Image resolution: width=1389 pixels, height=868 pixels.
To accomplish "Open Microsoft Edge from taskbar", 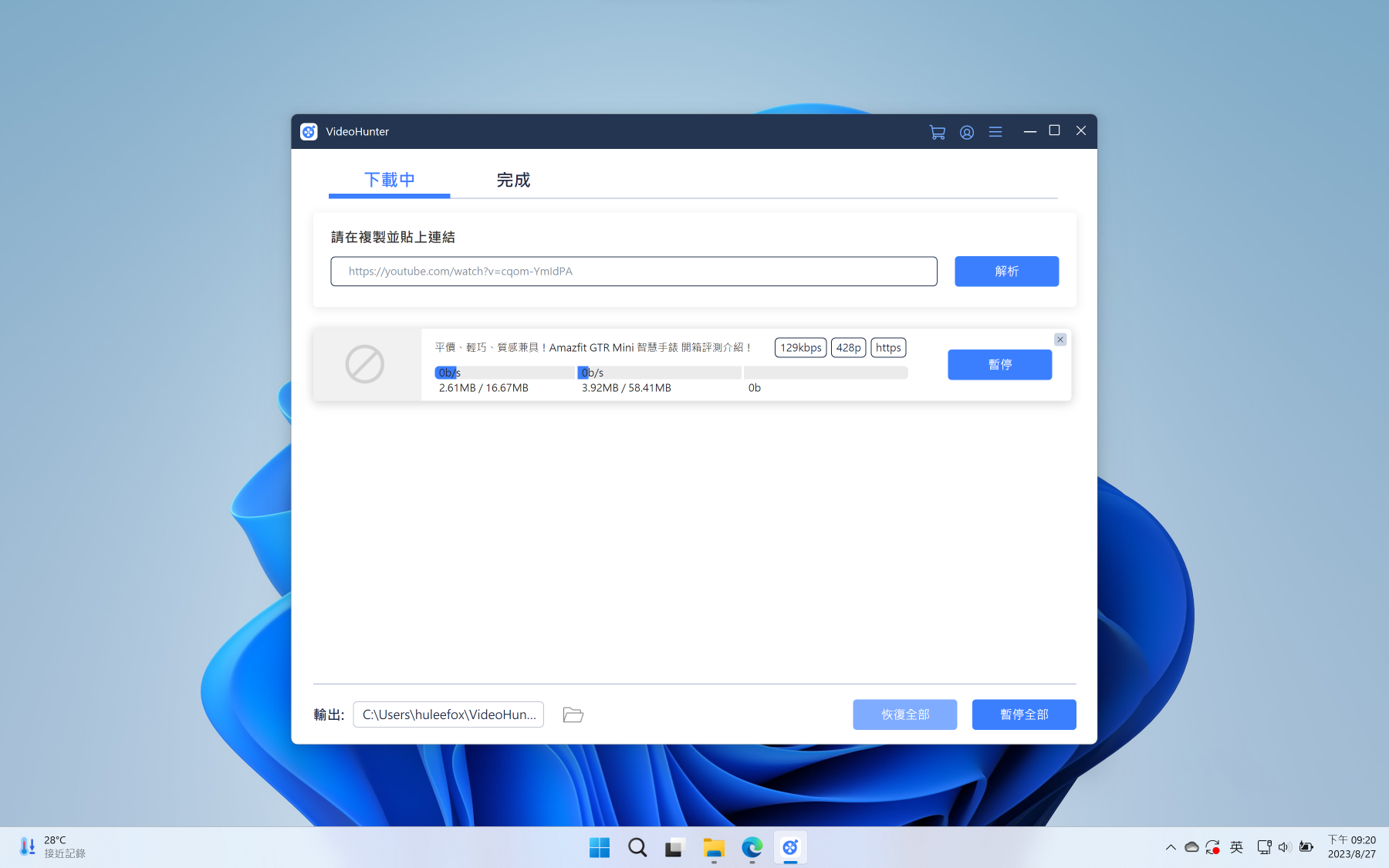I will pyautogui.click(x=752, y=848).
